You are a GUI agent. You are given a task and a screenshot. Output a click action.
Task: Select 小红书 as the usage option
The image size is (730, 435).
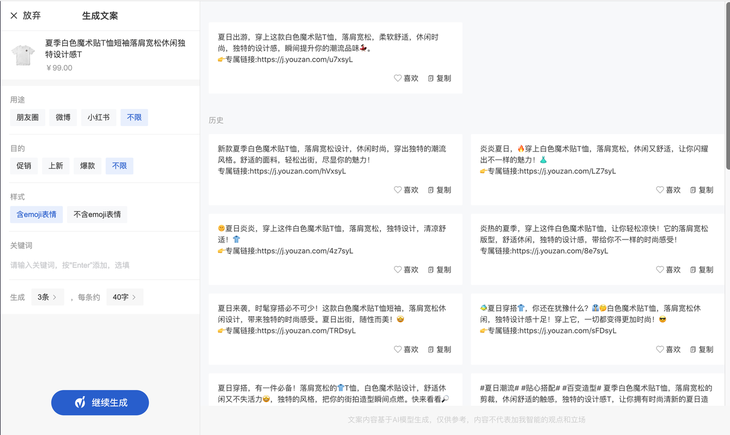coord(98,117)
